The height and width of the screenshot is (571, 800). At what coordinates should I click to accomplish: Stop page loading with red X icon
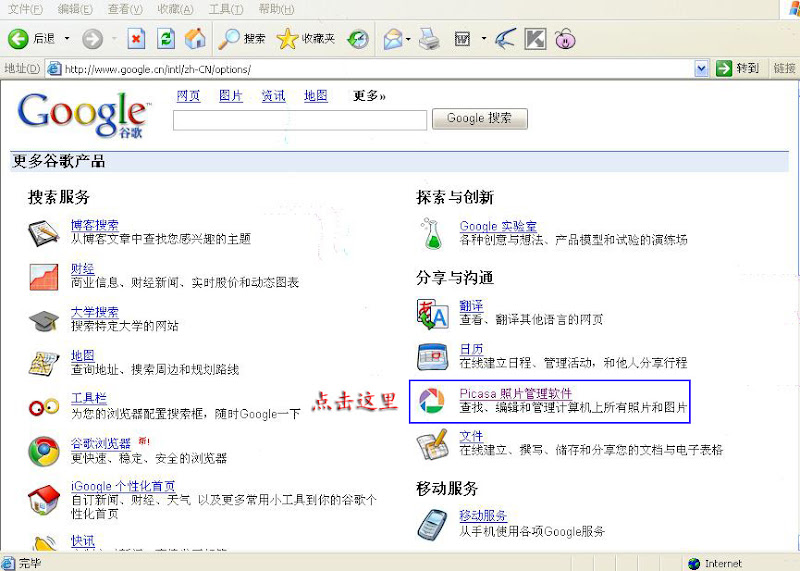coord(136,39)
